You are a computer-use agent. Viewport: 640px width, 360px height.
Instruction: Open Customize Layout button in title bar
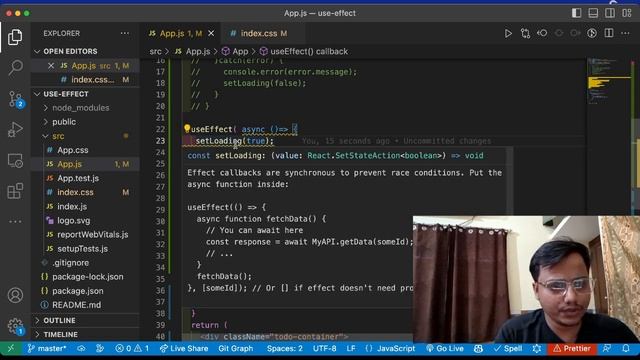tap(627, 13)
